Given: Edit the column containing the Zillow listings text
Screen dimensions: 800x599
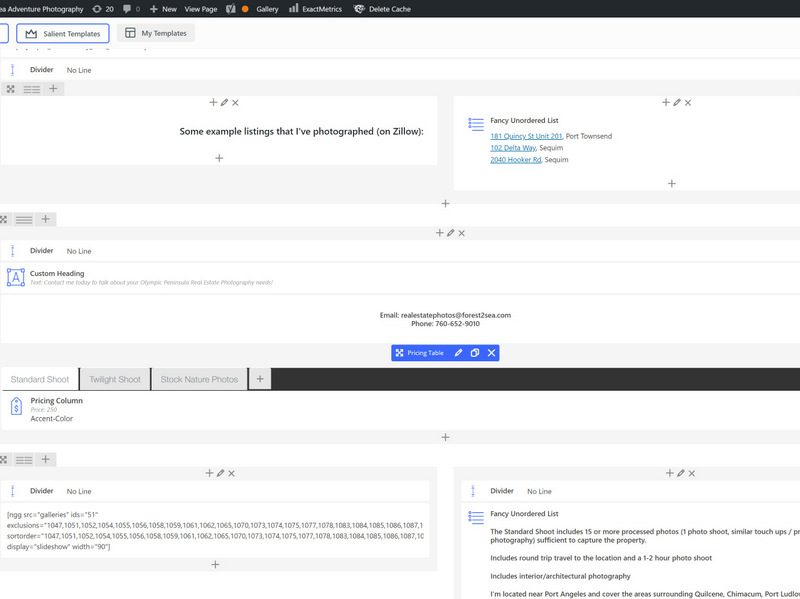Looking at the screenshot, I should point(224,102).
